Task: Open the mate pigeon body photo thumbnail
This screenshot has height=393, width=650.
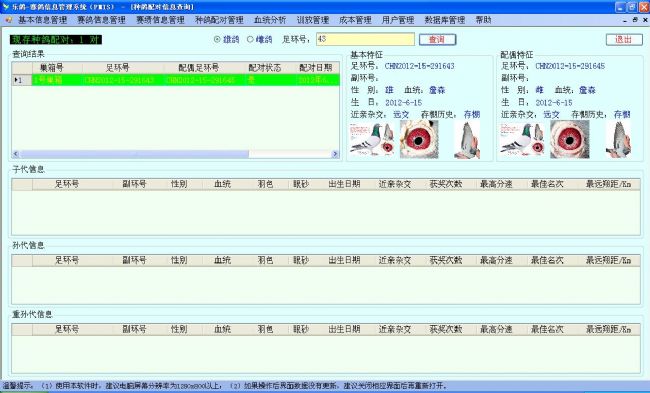Action: [x=522, y=139]
